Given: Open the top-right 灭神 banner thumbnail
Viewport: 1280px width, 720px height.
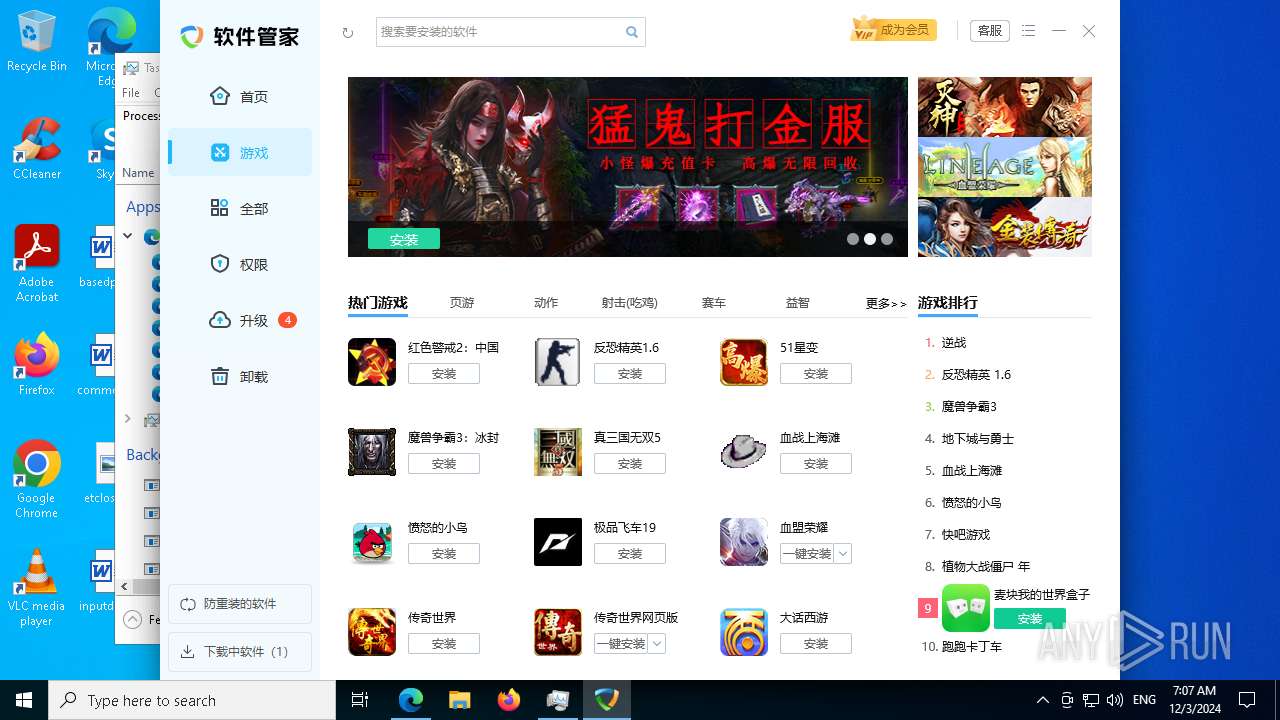Looking at the screenshot, I should pos(1005,107).
